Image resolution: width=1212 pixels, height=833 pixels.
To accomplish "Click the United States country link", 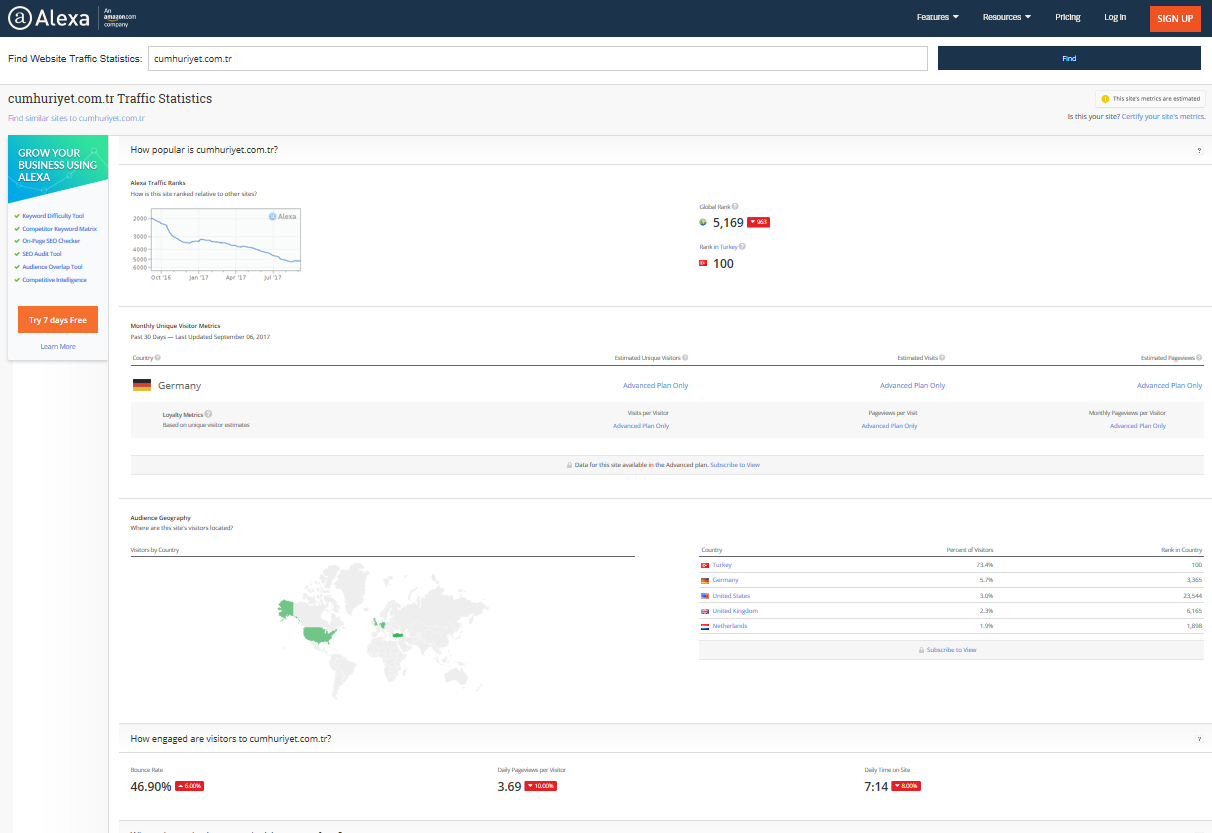I will [x=731, y=596].
